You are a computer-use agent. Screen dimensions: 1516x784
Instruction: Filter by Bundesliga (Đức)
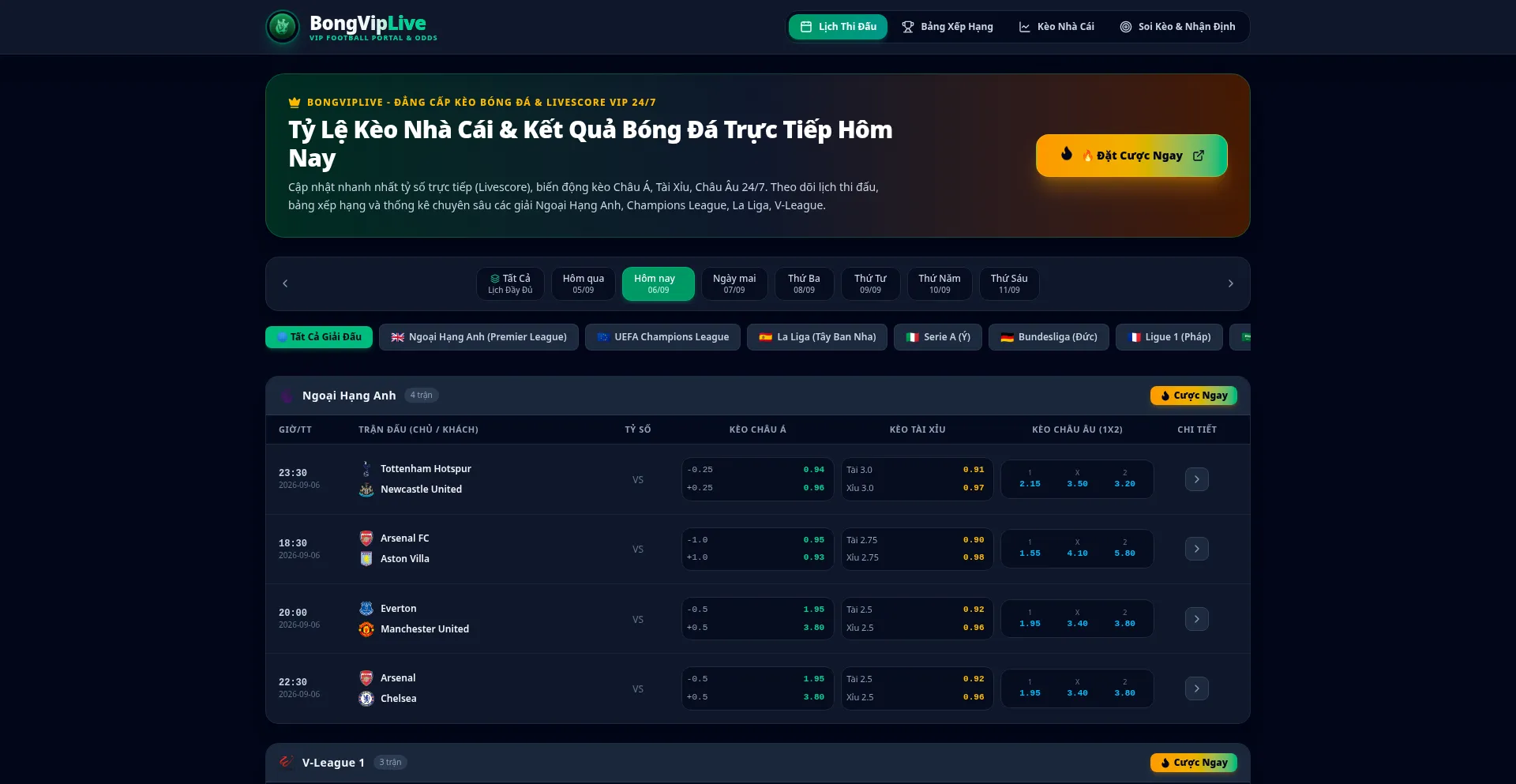tap(1049, 337)
